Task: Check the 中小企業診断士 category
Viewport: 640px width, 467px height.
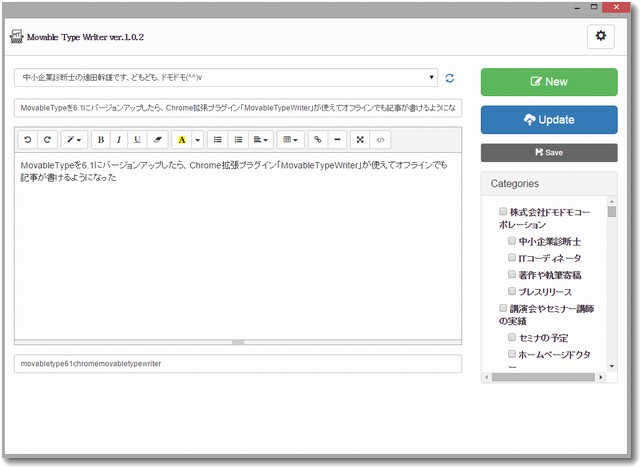Action: (x=512, y=240)
